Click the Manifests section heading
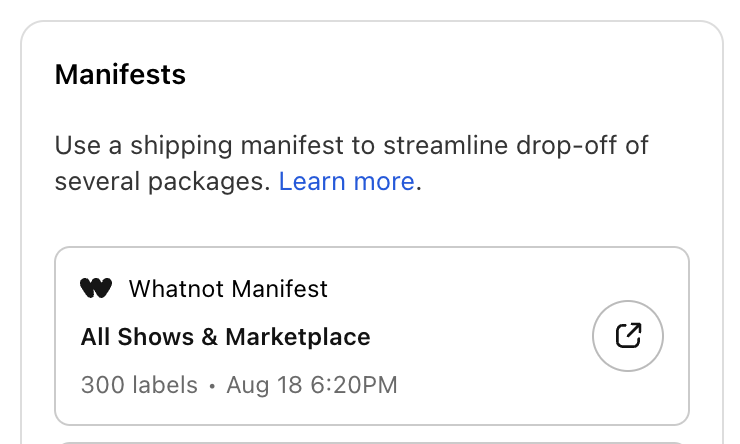 120,74
